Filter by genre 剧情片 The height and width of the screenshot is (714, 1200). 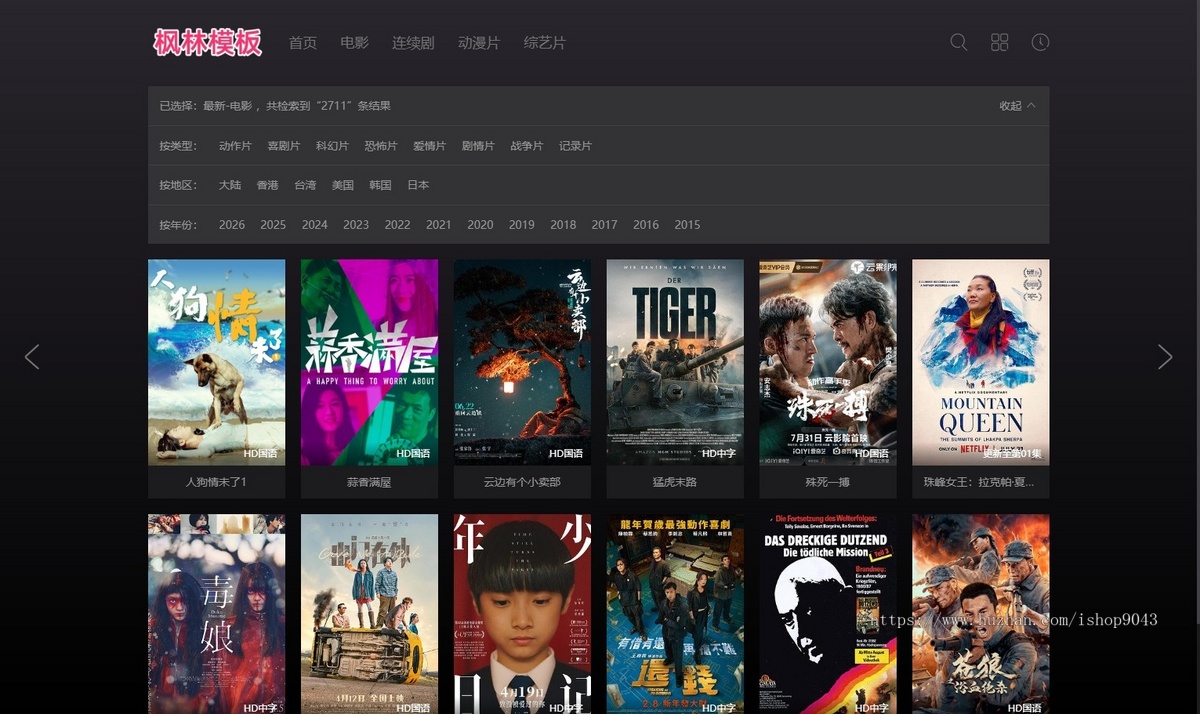coord(478,146)
